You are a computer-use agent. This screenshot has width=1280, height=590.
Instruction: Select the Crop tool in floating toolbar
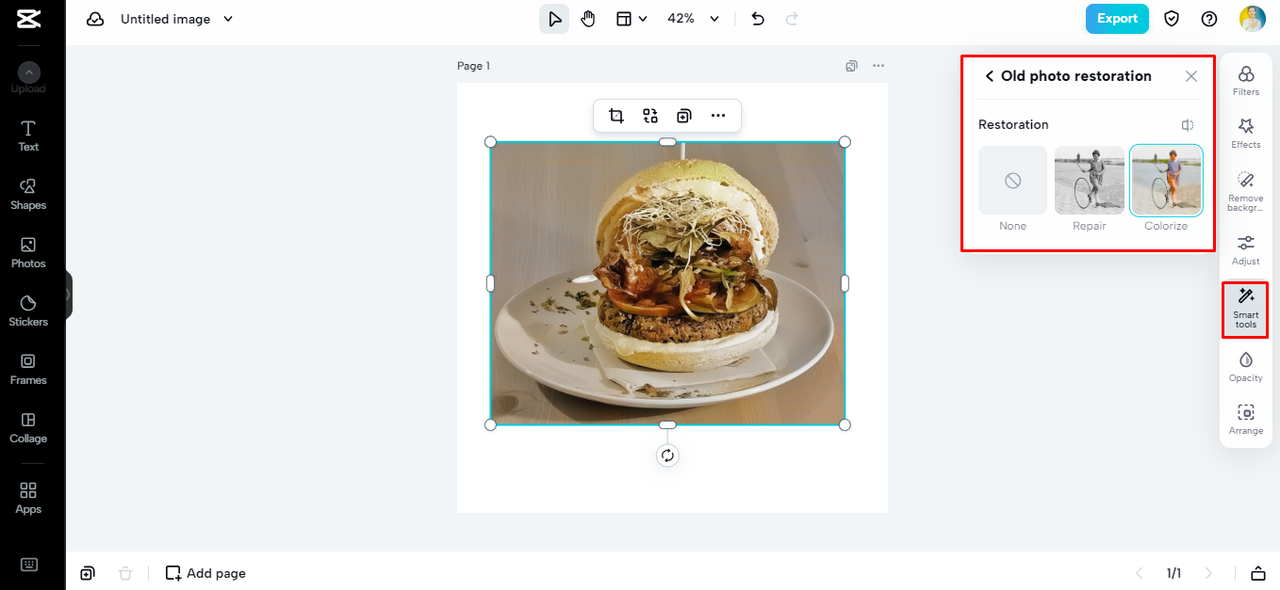tap(616, 116)
